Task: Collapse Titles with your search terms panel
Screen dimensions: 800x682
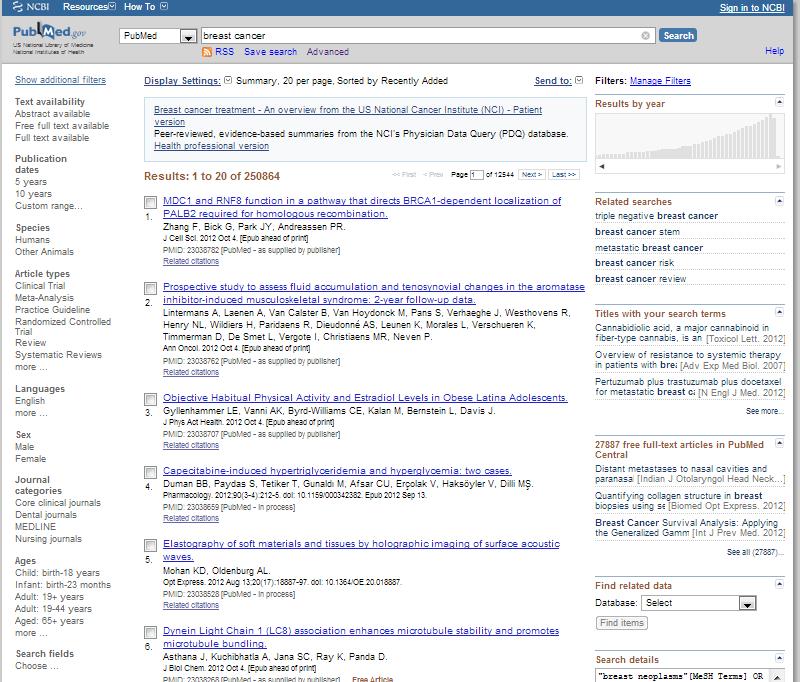Action: pos(779,312)
